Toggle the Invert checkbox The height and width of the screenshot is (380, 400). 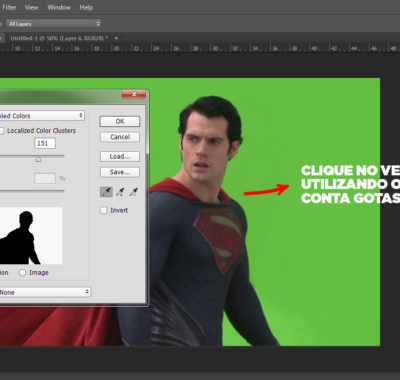(104, 210)
